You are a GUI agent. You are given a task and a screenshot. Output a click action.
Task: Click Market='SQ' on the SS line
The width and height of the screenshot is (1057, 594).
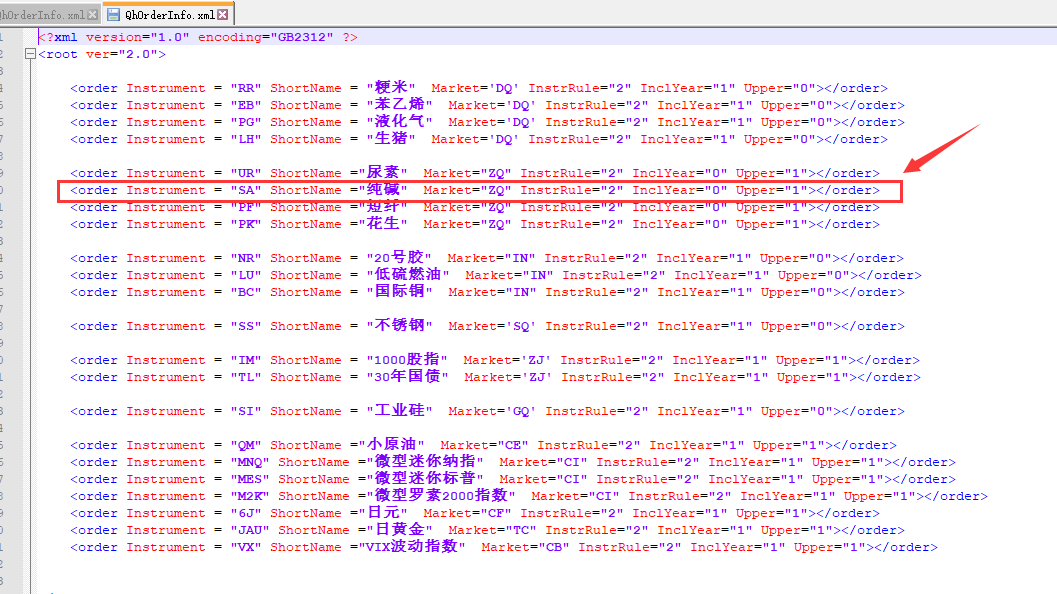coord(492,326)
